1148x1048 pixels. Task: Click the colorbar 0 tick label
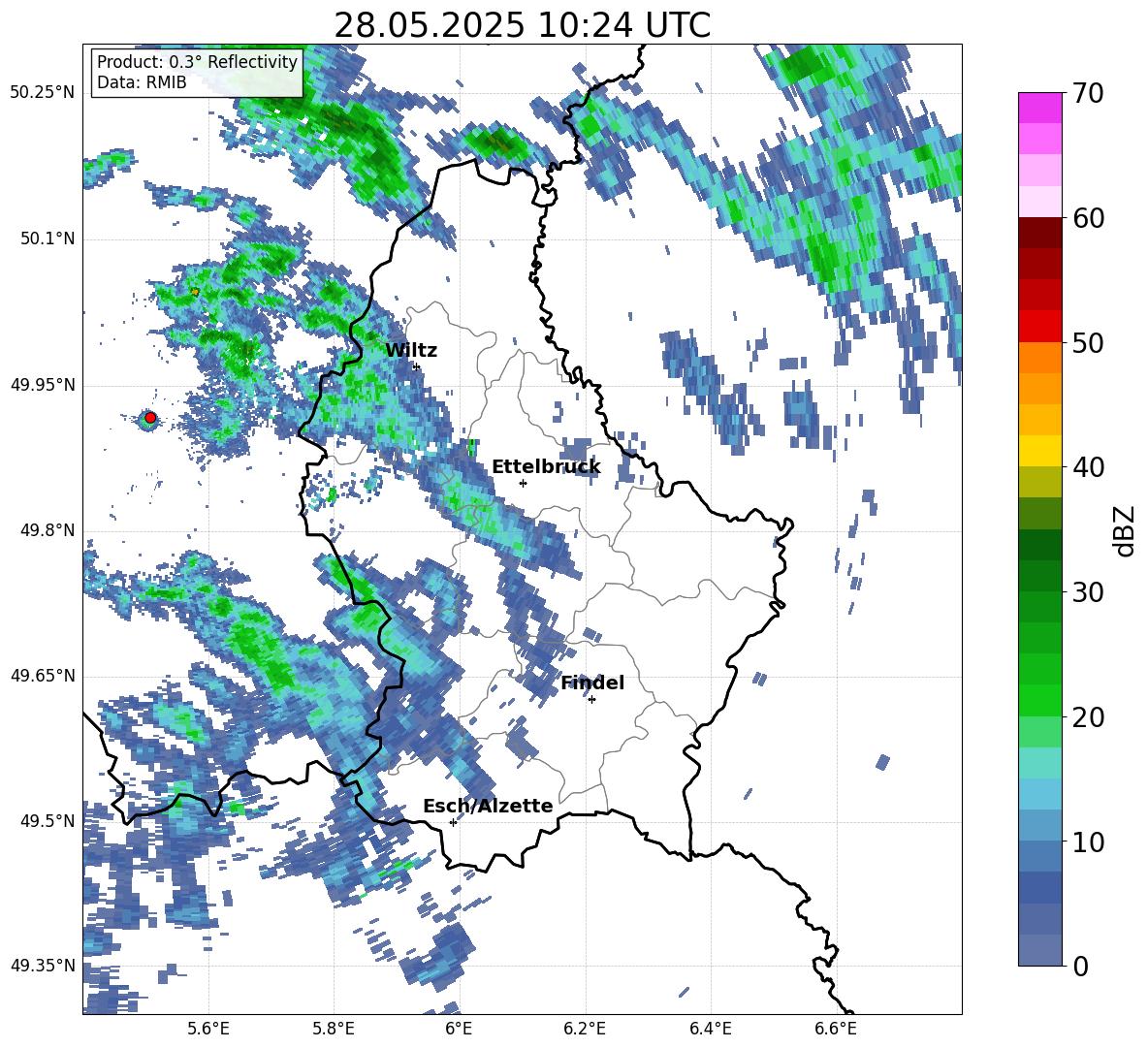[1080, 966]
